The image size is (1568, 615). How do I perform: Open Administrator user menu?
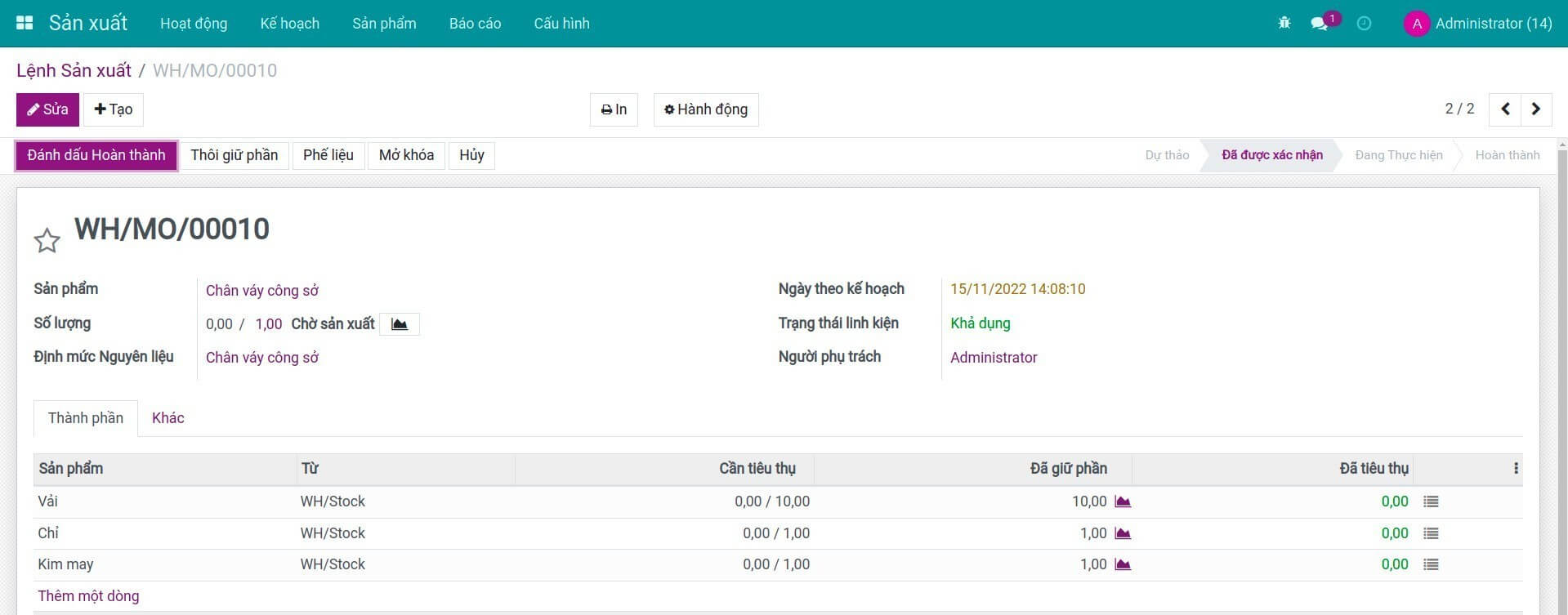(x=1478, y=23)
